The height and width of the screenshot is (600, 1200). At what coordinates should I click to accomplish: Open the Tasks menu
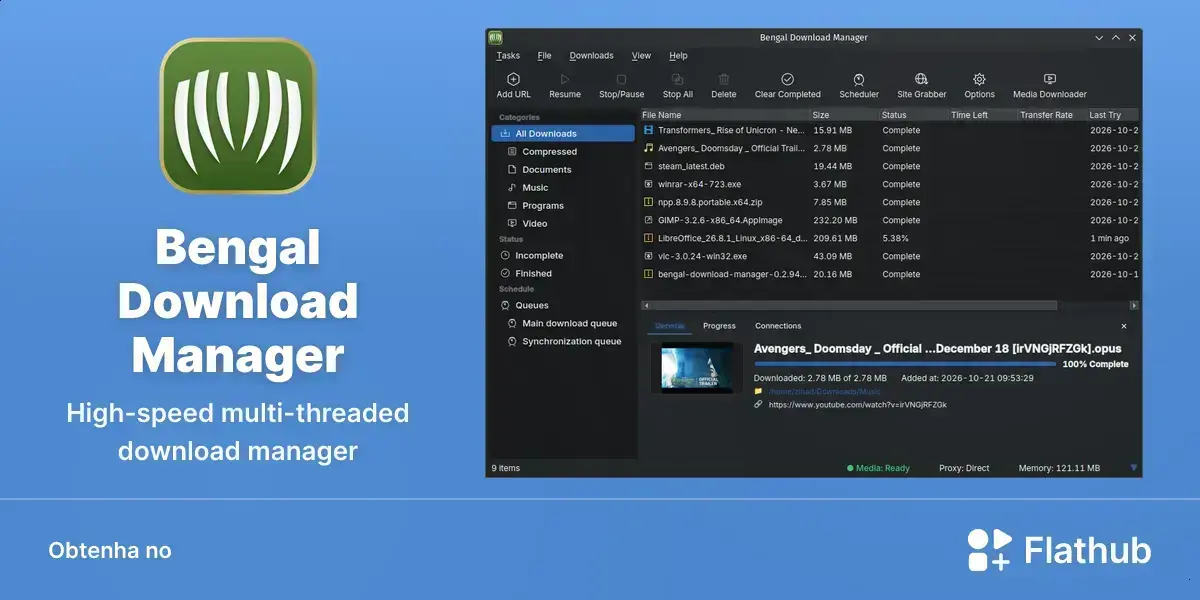pyautogui.click(x=508, y=55)
